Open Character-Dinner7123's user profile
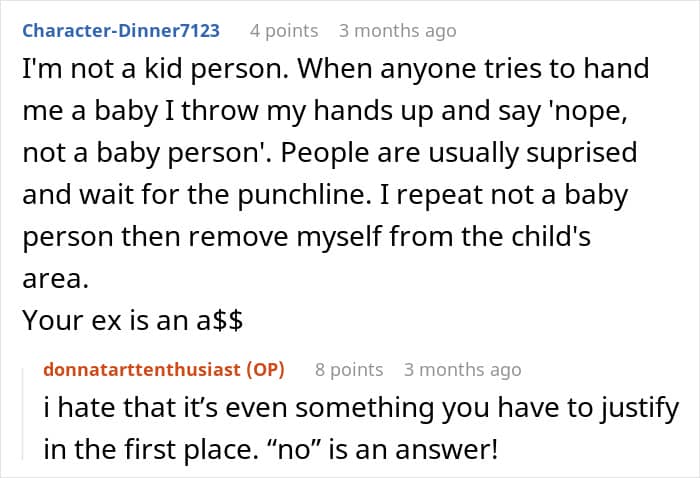This screenshot has height=478, width=700. [121, 31]
